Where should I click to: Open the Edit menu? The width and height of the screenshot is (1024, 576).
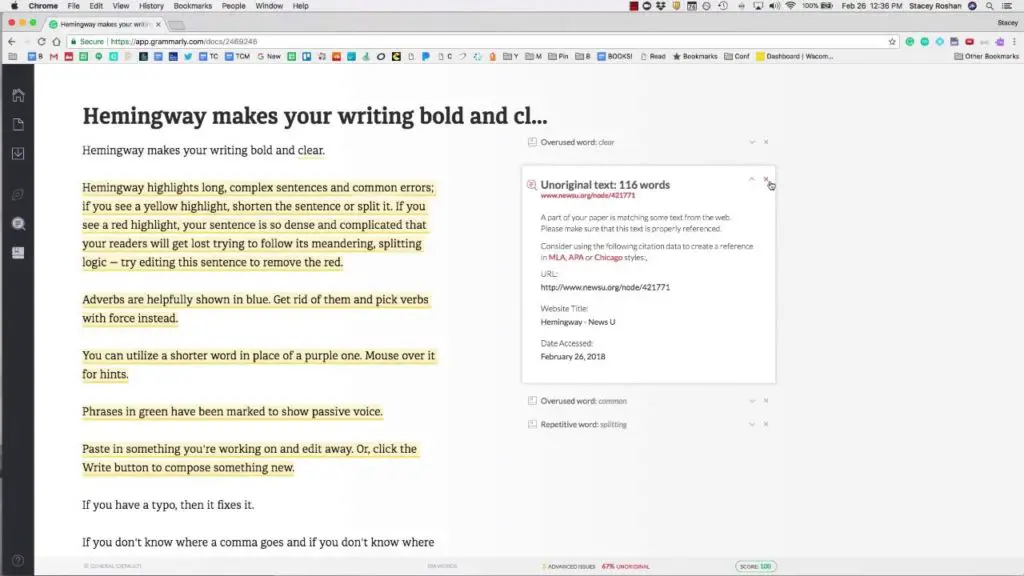tap(96, 6)
